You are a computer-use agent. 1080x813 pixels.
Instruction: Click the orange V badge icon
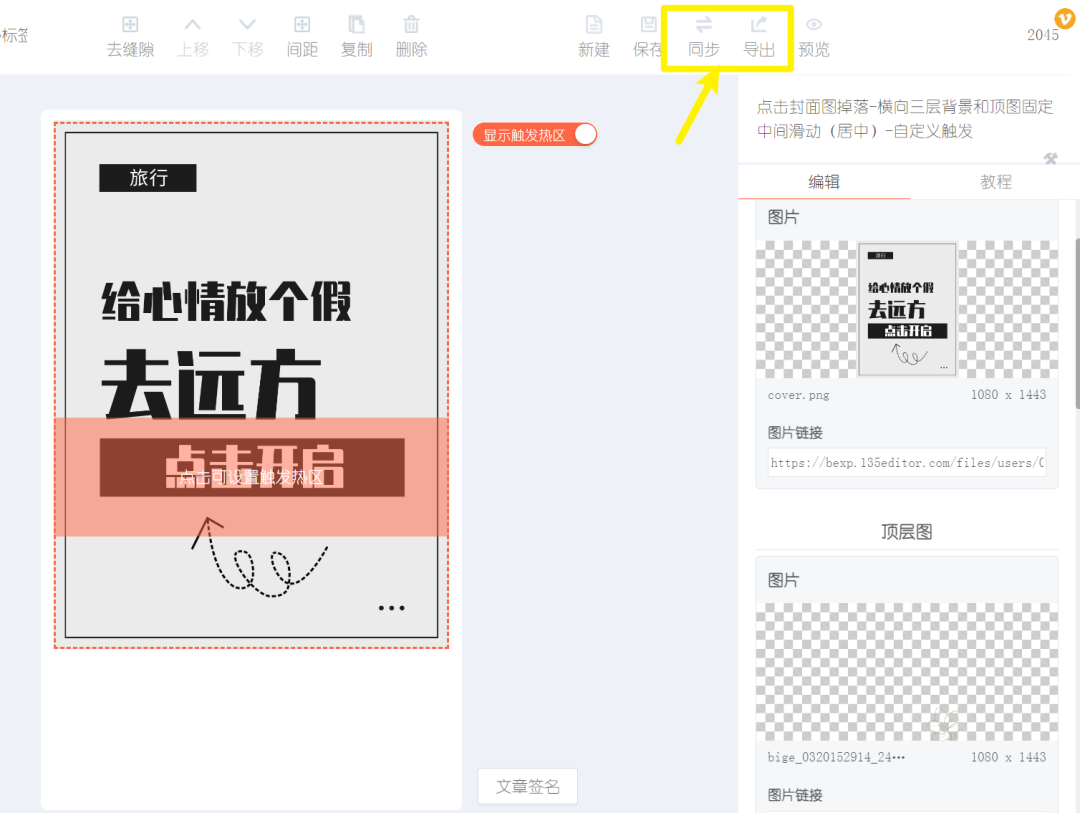tap(1065, 18)
